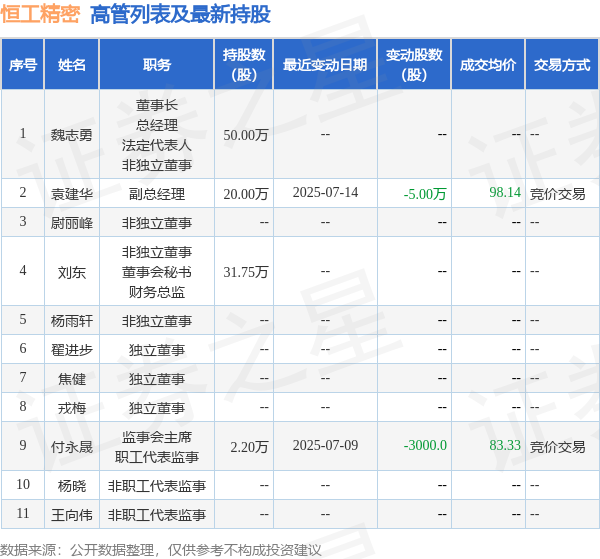The image size is (600, 559).
Task: Select the 交易方式 column header
Action: 562,65
